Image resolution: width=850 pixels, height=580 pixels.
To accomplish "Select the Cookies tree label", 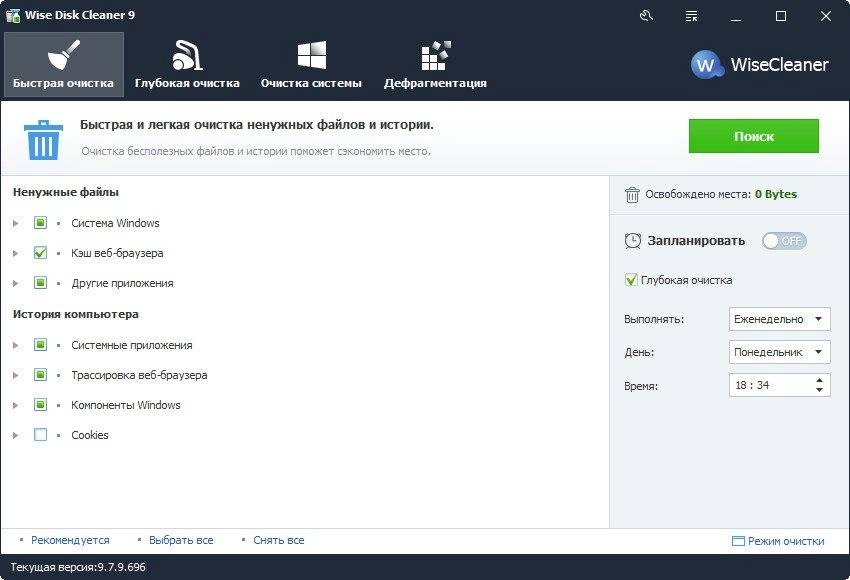I will click(90, 435).
